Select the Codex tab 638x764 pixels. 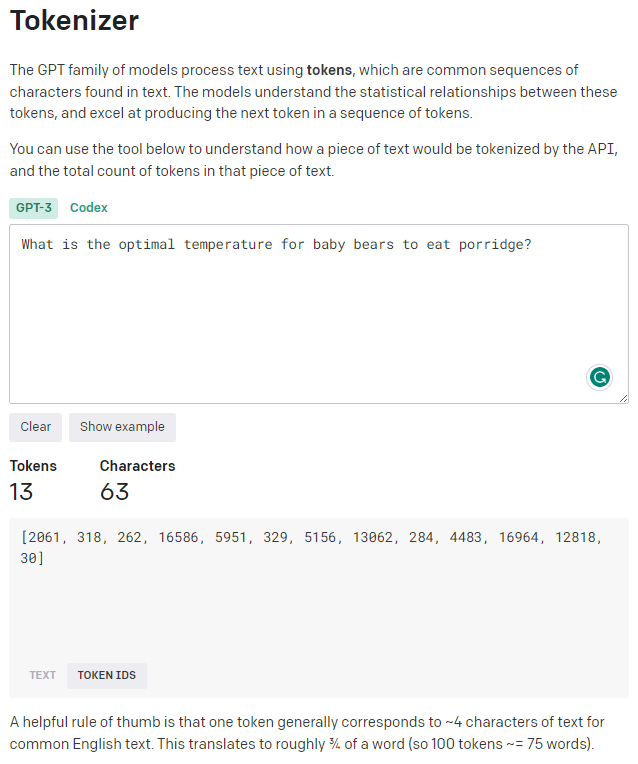click(x=89, y=208)
